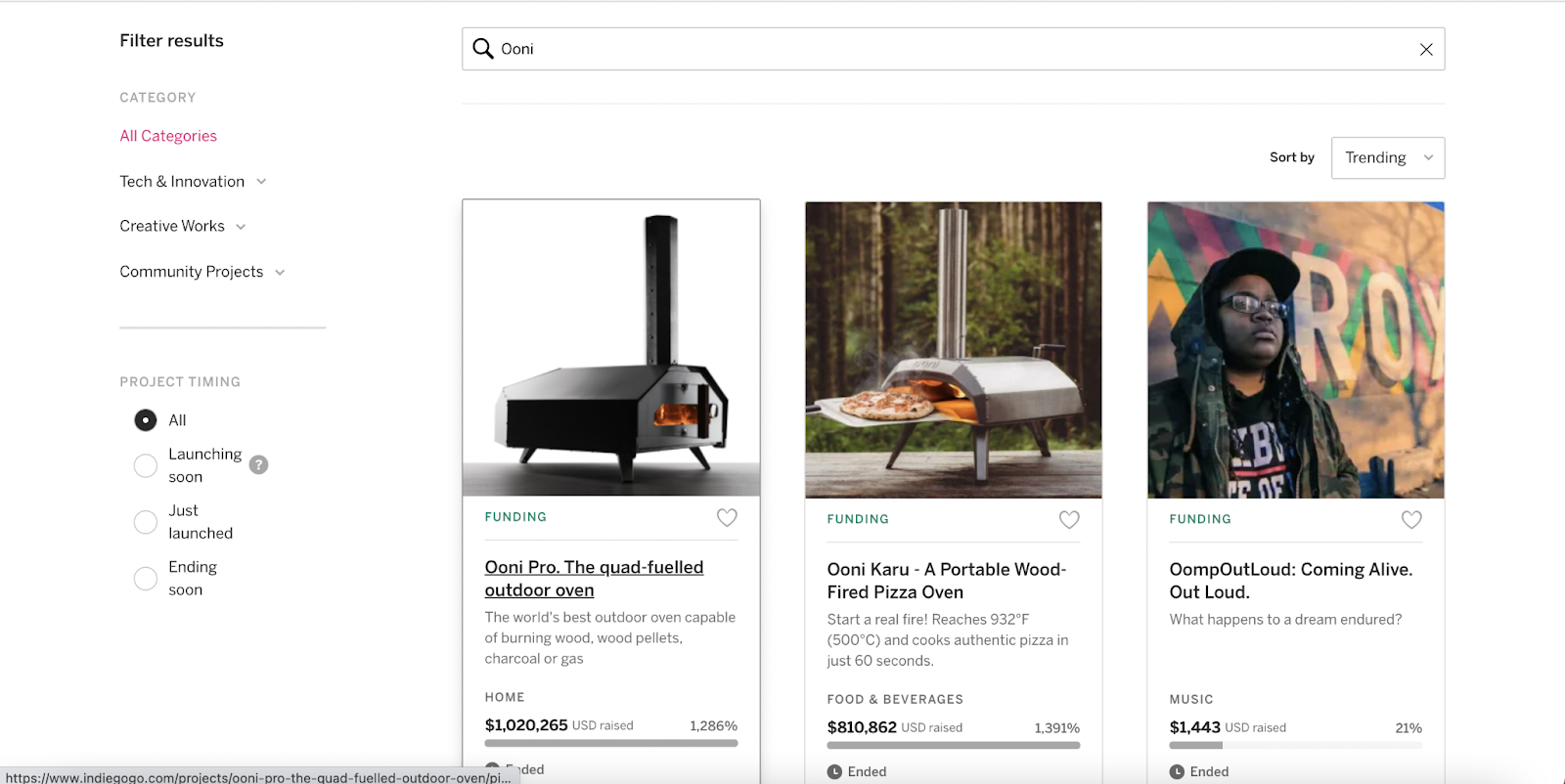Click FUNDING label on Ooni Karu card
This screenshot has height=784, width=1565.
(858, 519)
